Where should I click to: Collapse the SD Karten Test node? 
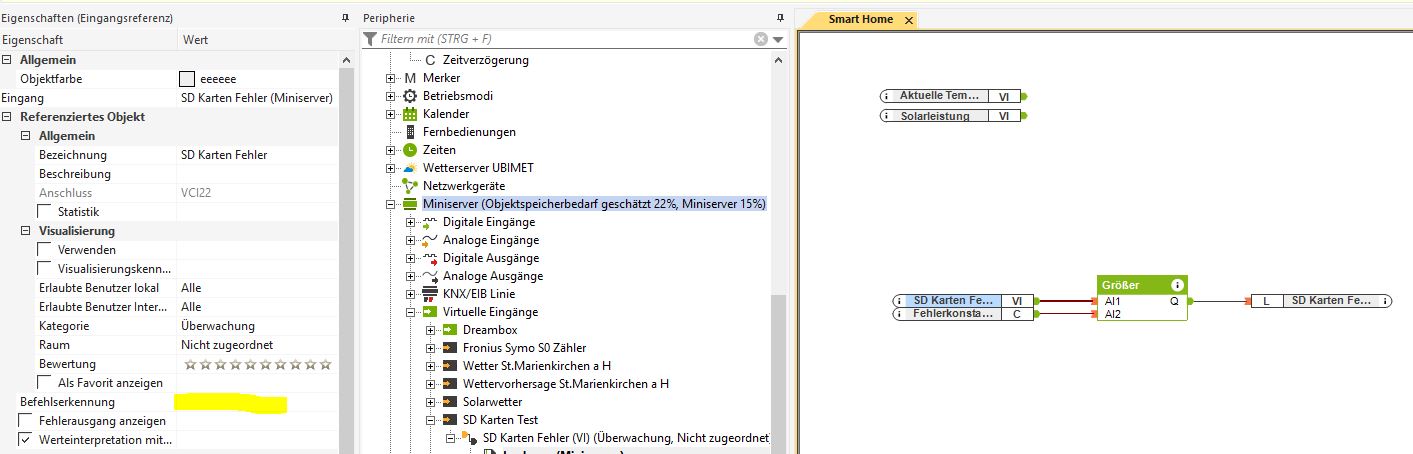(x=431, y=420)
